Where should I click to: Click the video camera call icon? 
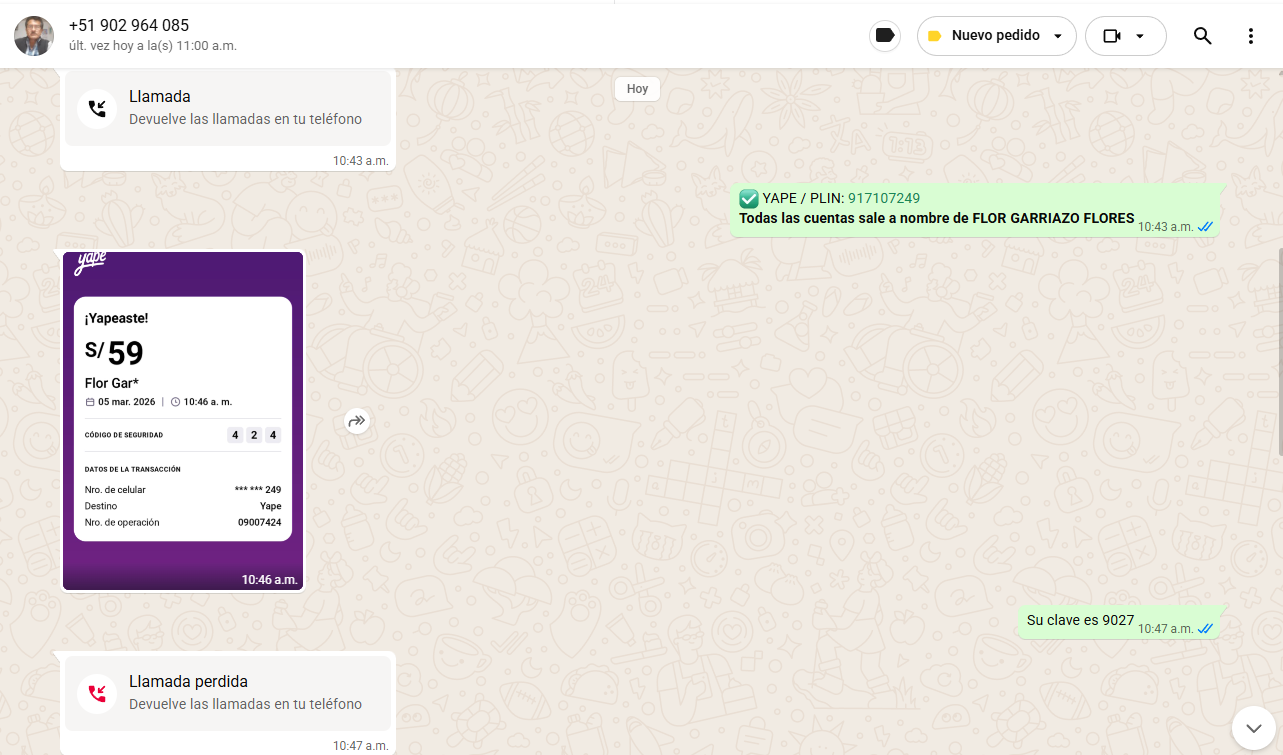pyautogui.click(x=1112, y=36)
